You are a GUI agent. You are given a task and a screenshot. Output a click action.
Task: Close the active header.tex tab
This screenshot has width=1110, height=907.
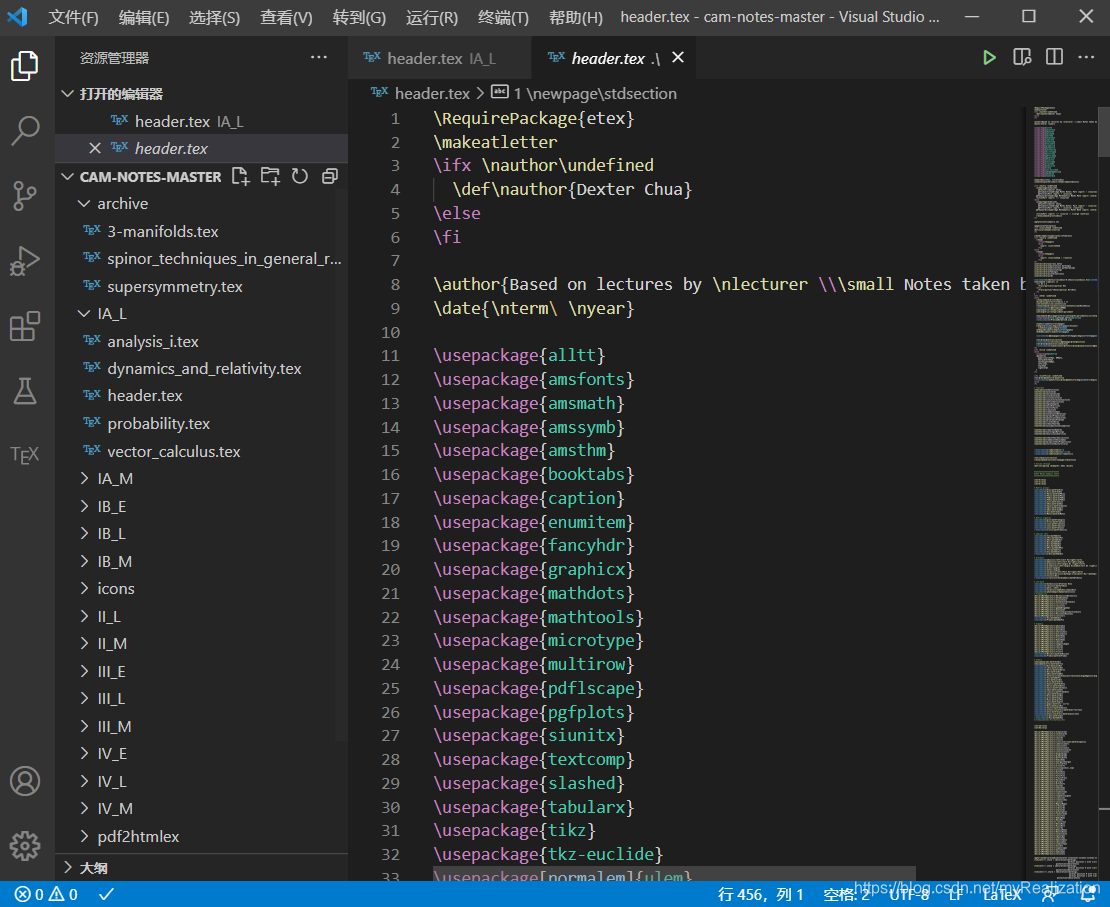pos(677,57)
